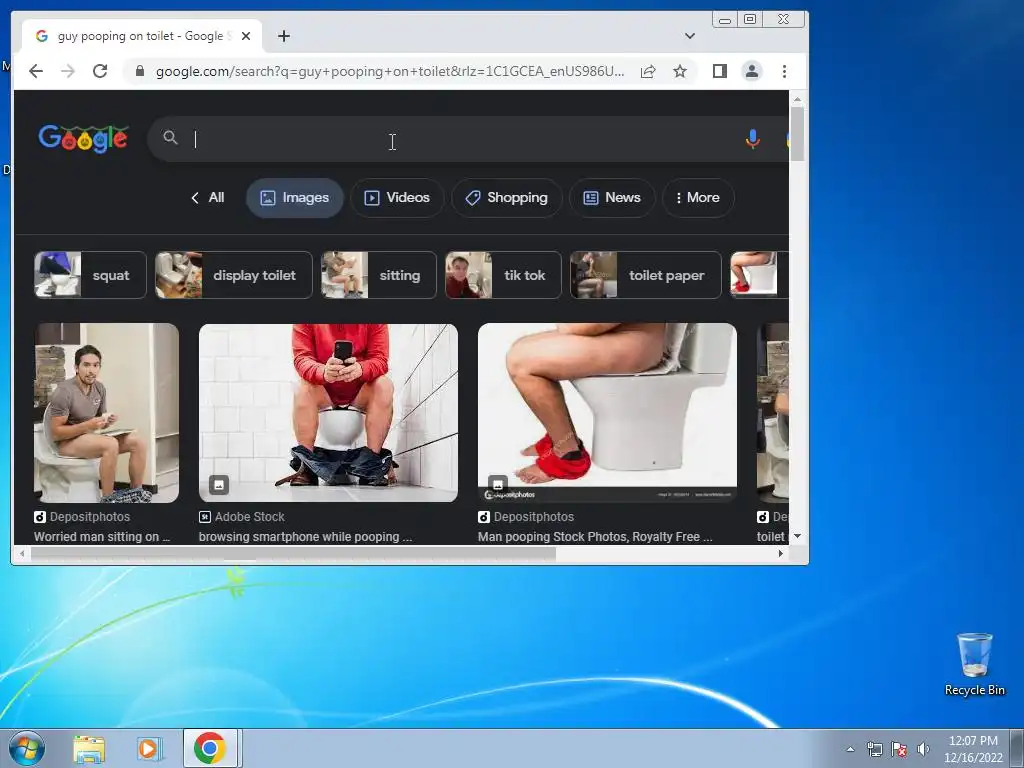The image size is (1024, 768).
Task: Click the horizontal scrollbar thumb
Action: click(x=293, y=554)
